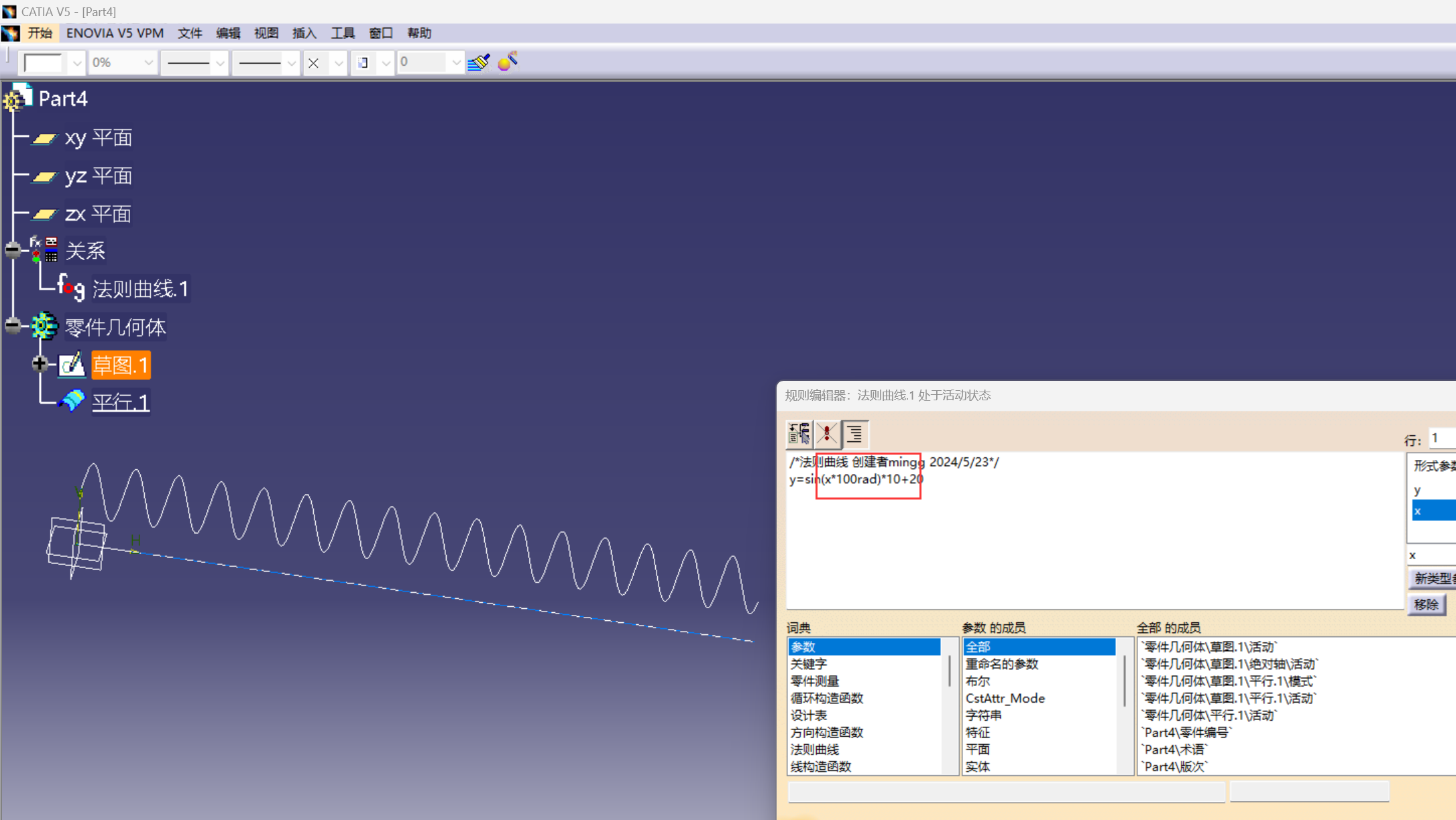
Task: Select the 法则曲线.1 law icon in tree
Action: pos(71,288)
